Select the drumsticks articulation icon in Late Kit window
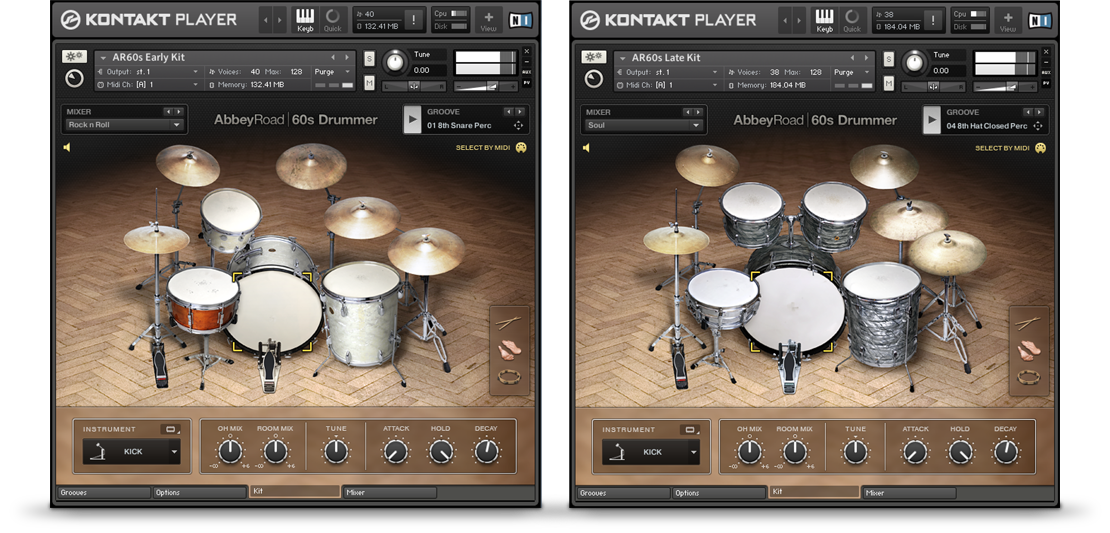Viewport: 1110px width, 533px height. tap(1028, 323)
